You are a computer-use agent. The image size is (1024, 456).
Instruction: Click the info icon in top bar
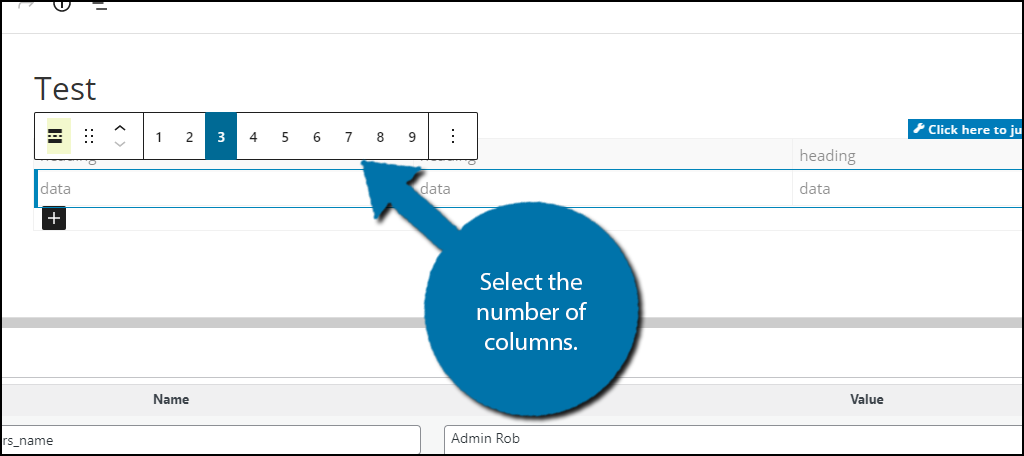click(61, 5)
